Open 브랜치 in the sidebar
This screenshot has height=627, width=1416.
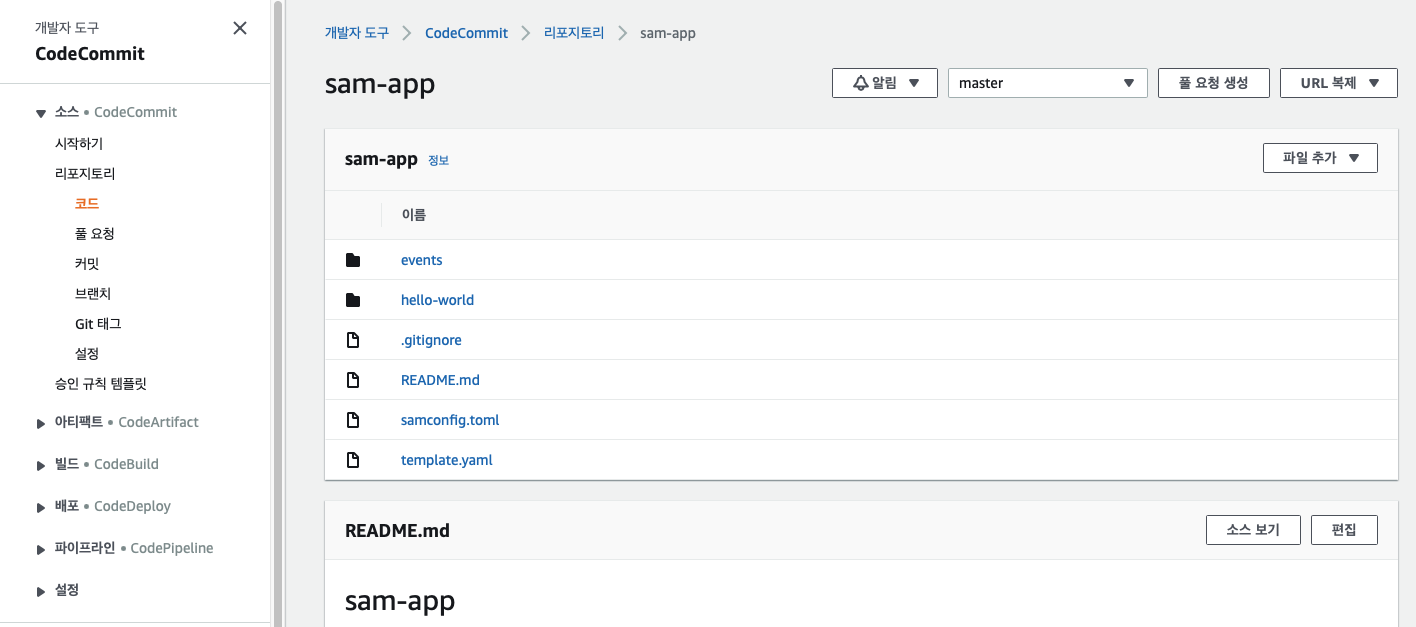click(x=93, y=293)
